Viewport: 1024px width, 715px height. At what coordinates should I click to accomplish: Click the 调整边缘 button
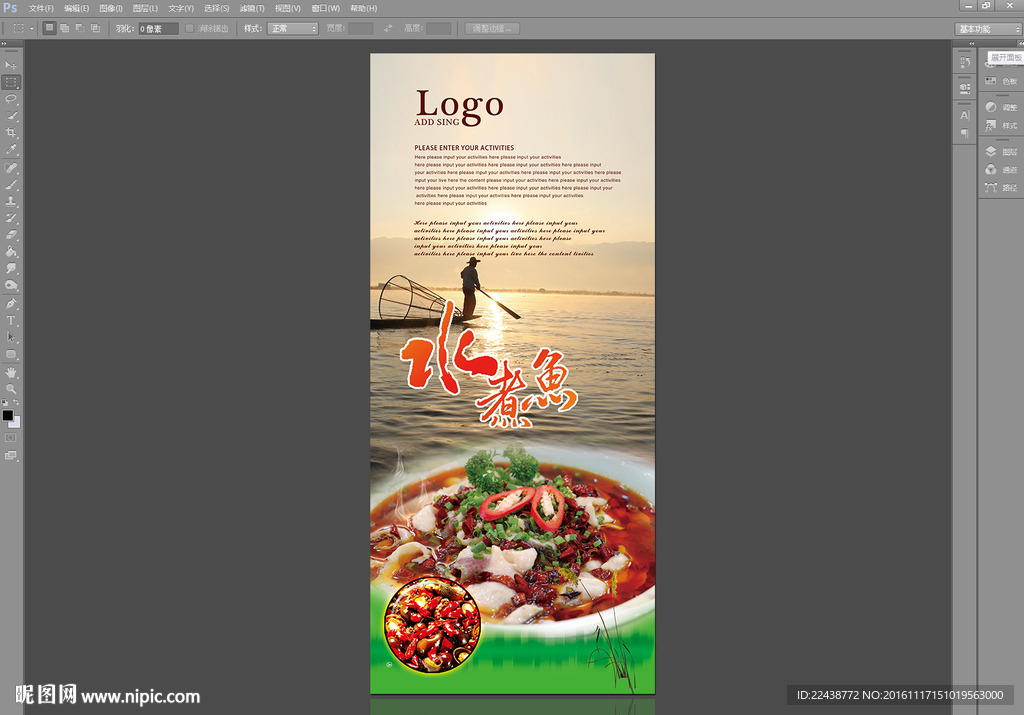[x=492, y=29]
